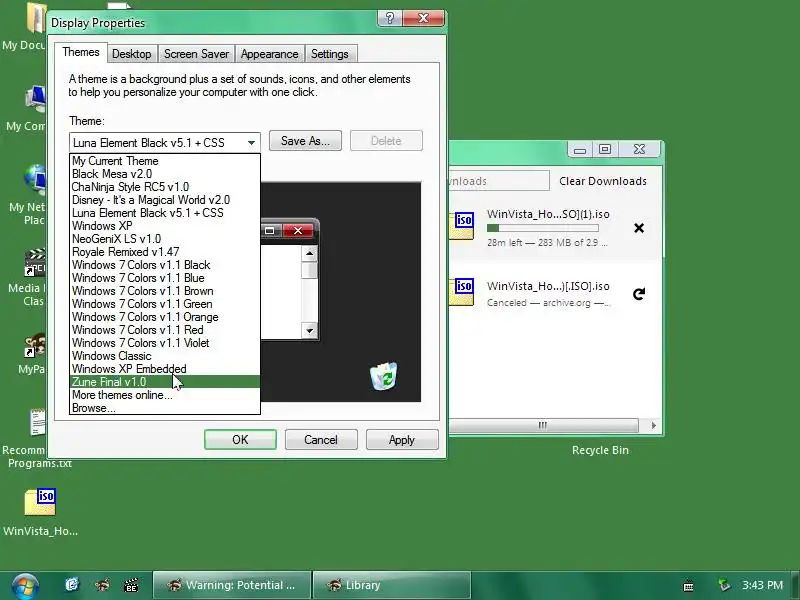Open Media Player Classic quick launch icon
This screenshot has width=800, height=600.
pyautogui.click(x=131, y=585)
